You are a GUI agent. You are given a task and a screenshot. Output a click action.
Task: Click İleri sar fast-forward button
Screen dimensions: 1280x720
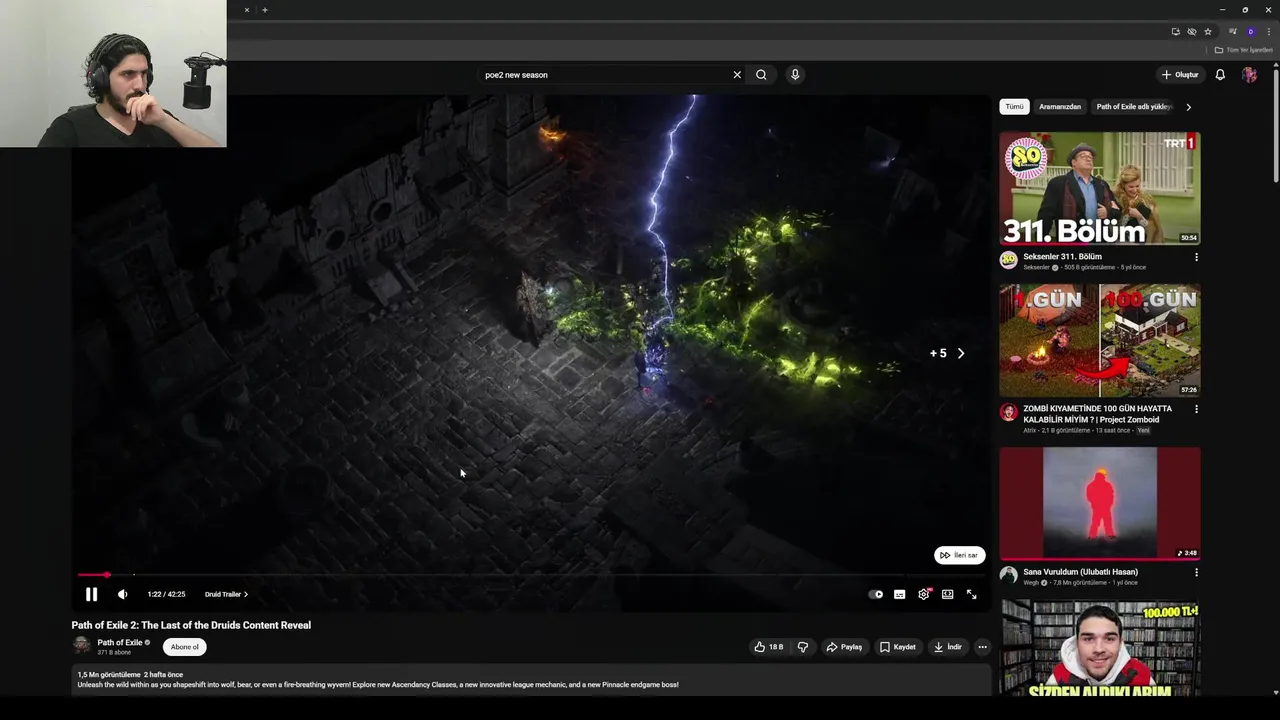coord(959,555)
